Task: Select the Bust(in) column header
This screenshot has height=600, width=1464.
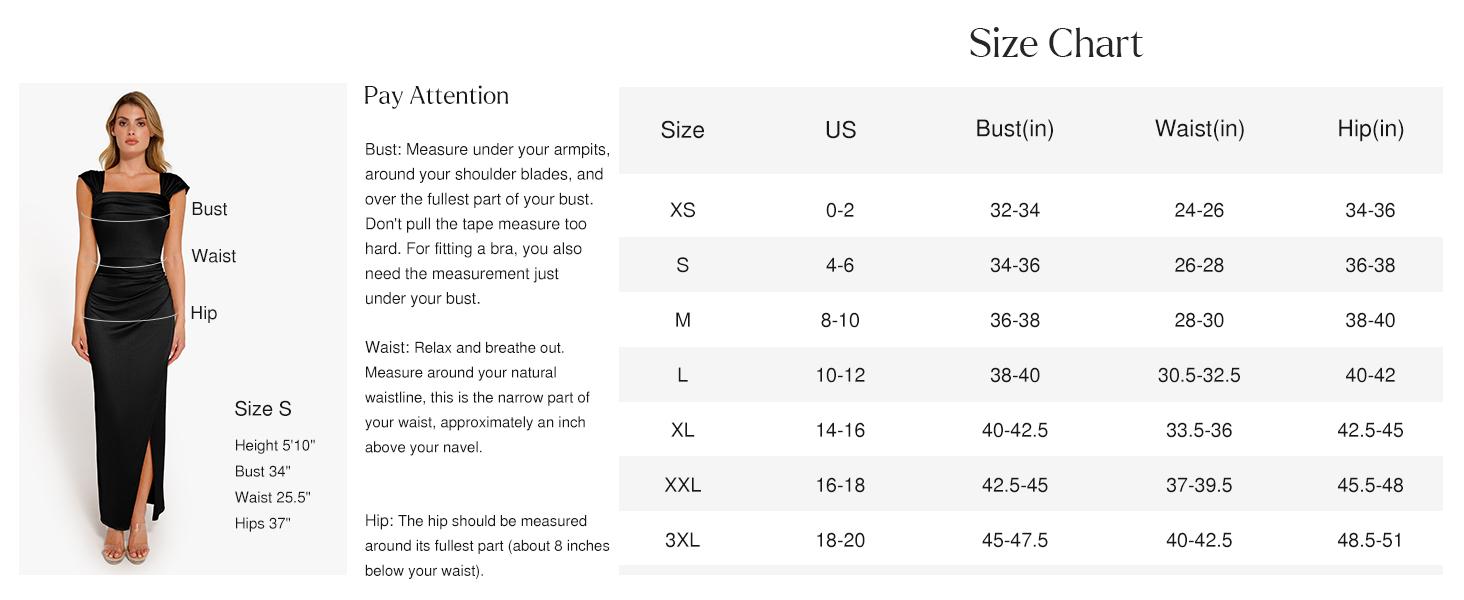Action: (x=1015, y=129)
